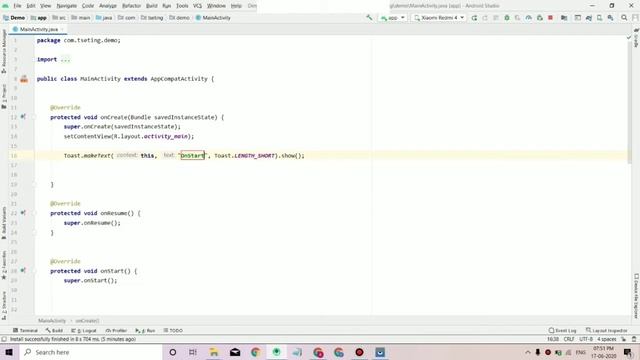This screenshot has height=360, width=640.
Task: Open SDK Manager icon
Action: click(x=611, y=18)
